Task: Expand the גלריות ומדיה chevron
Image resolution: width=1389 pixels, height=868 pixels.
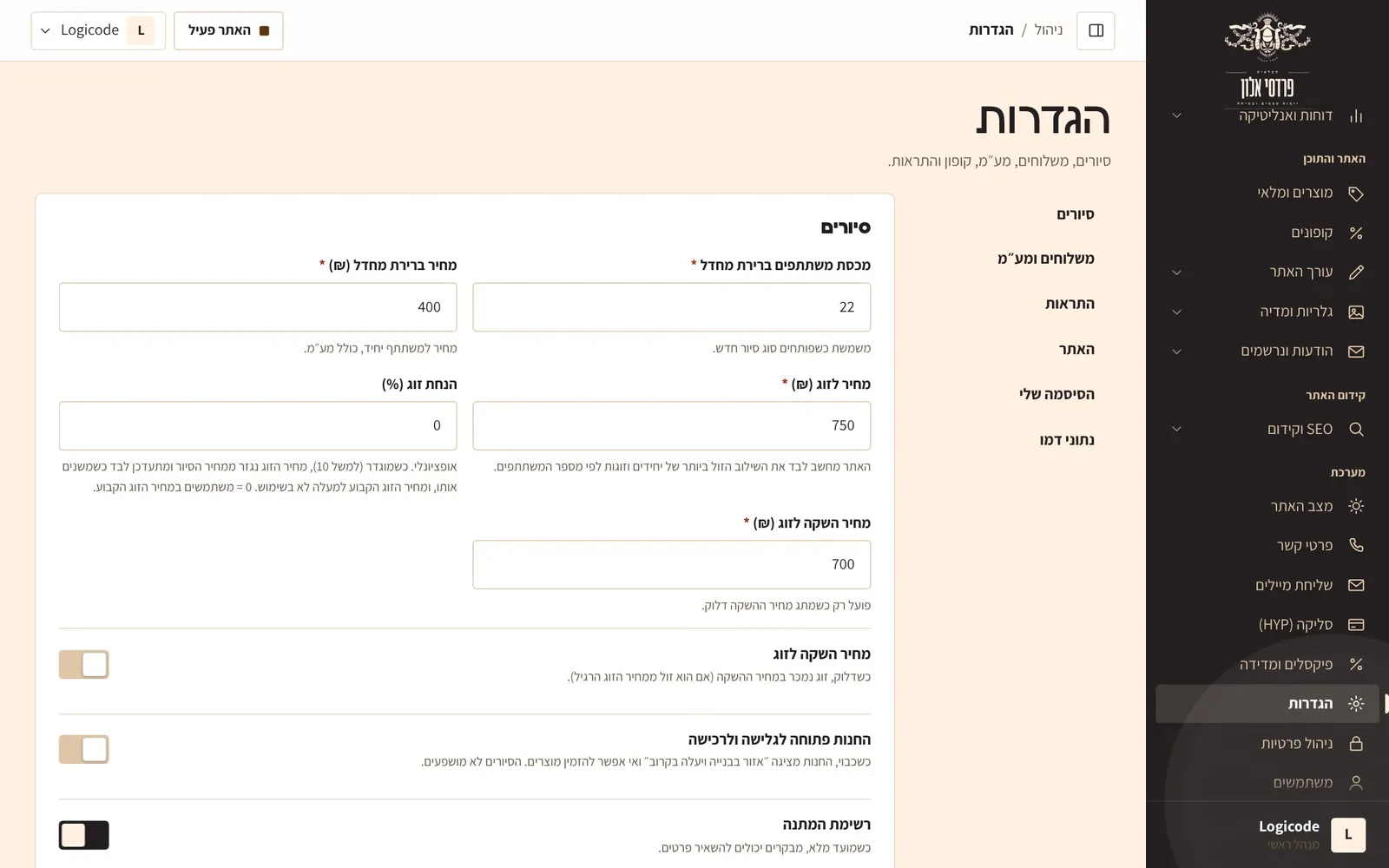Action: pyautogui.click(x=1176, y=312)
